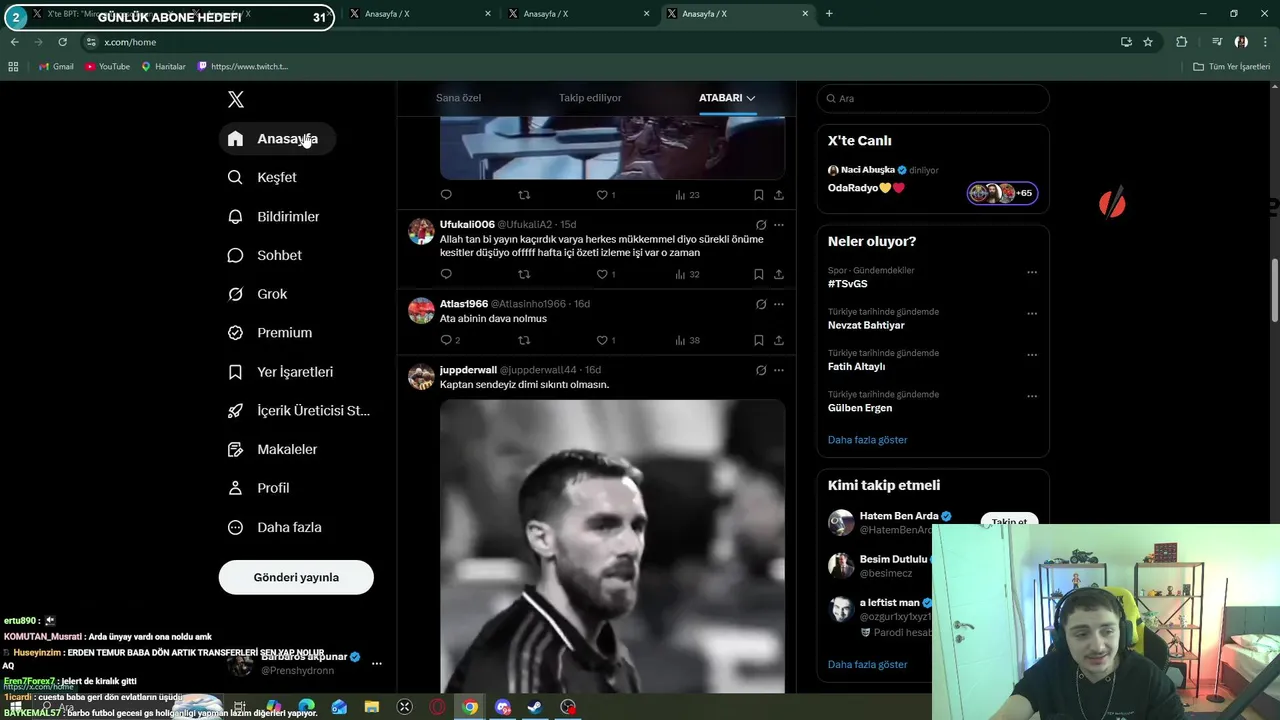The height and width of the screenshot is (720, 1280).
Task: Bookmark this page with star icon
Action: 1148,42
